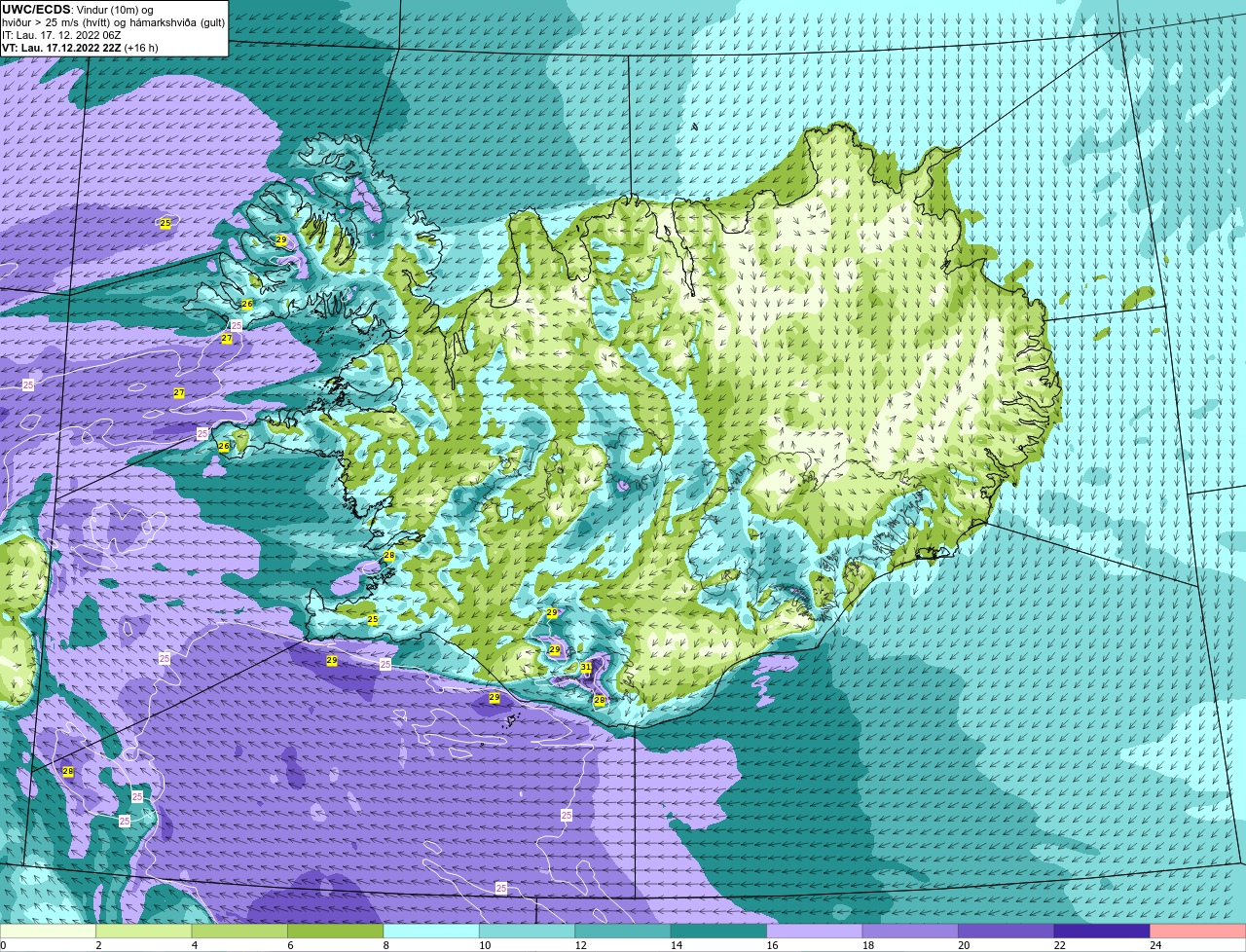Select the 2–4 m/s light green legend swatch
The height and width of the screenshot is (952, 1246).
(x=145, y=931)
